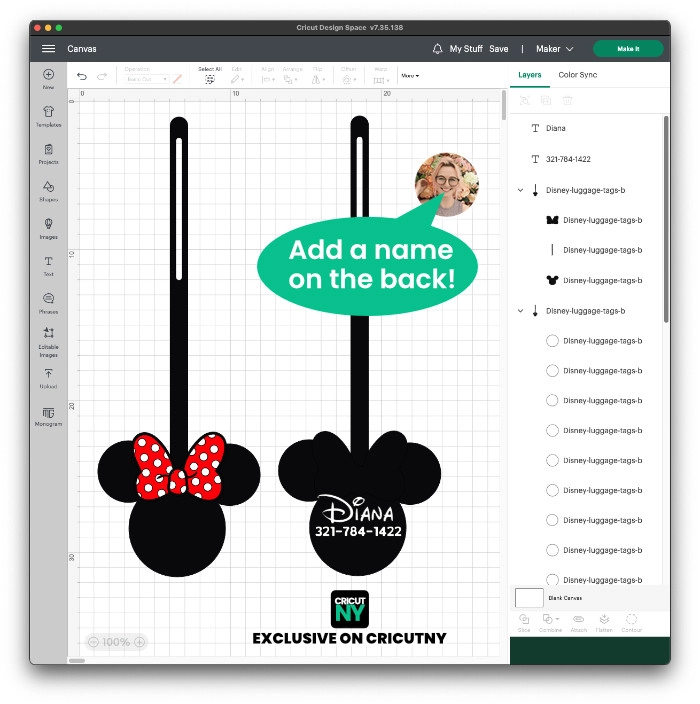Collapse the layer group containing white circle layers

coord(520,311)
